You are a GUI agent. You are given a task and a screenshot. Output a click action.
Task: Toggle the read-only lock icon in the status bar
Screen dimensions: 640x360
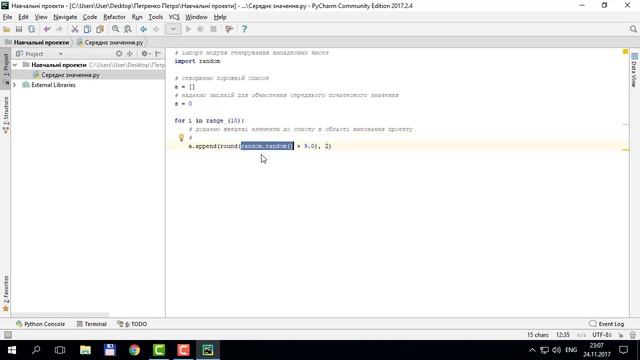pos(621,335)
